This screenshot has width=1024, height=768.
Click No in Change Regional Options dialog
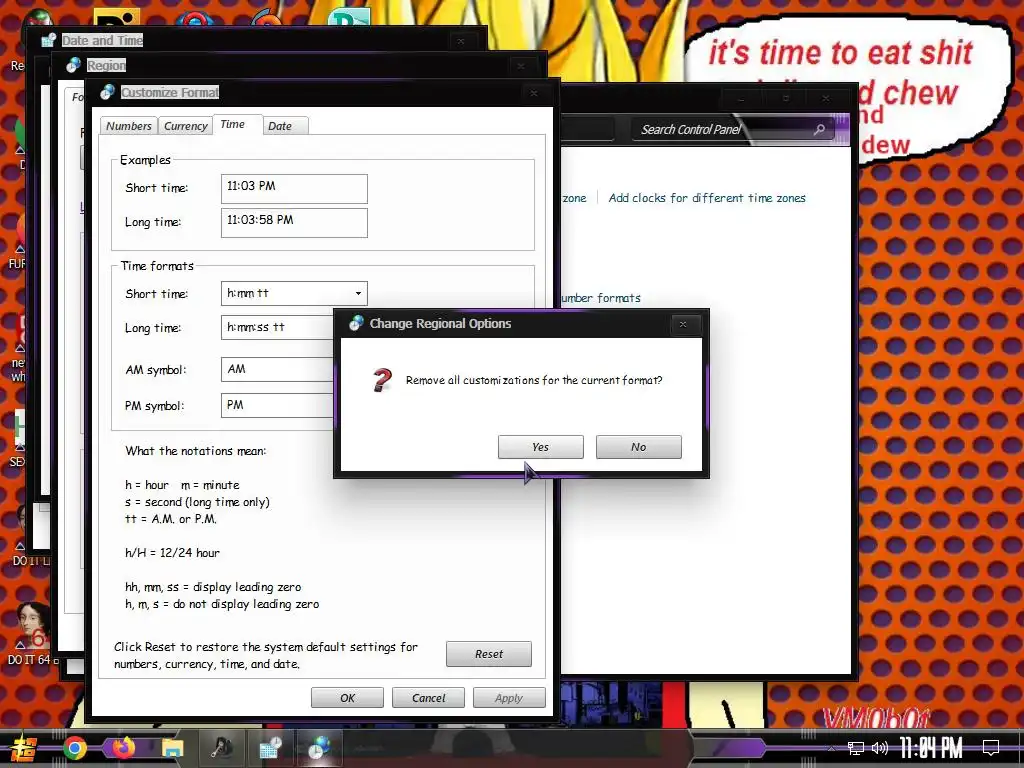638,447
